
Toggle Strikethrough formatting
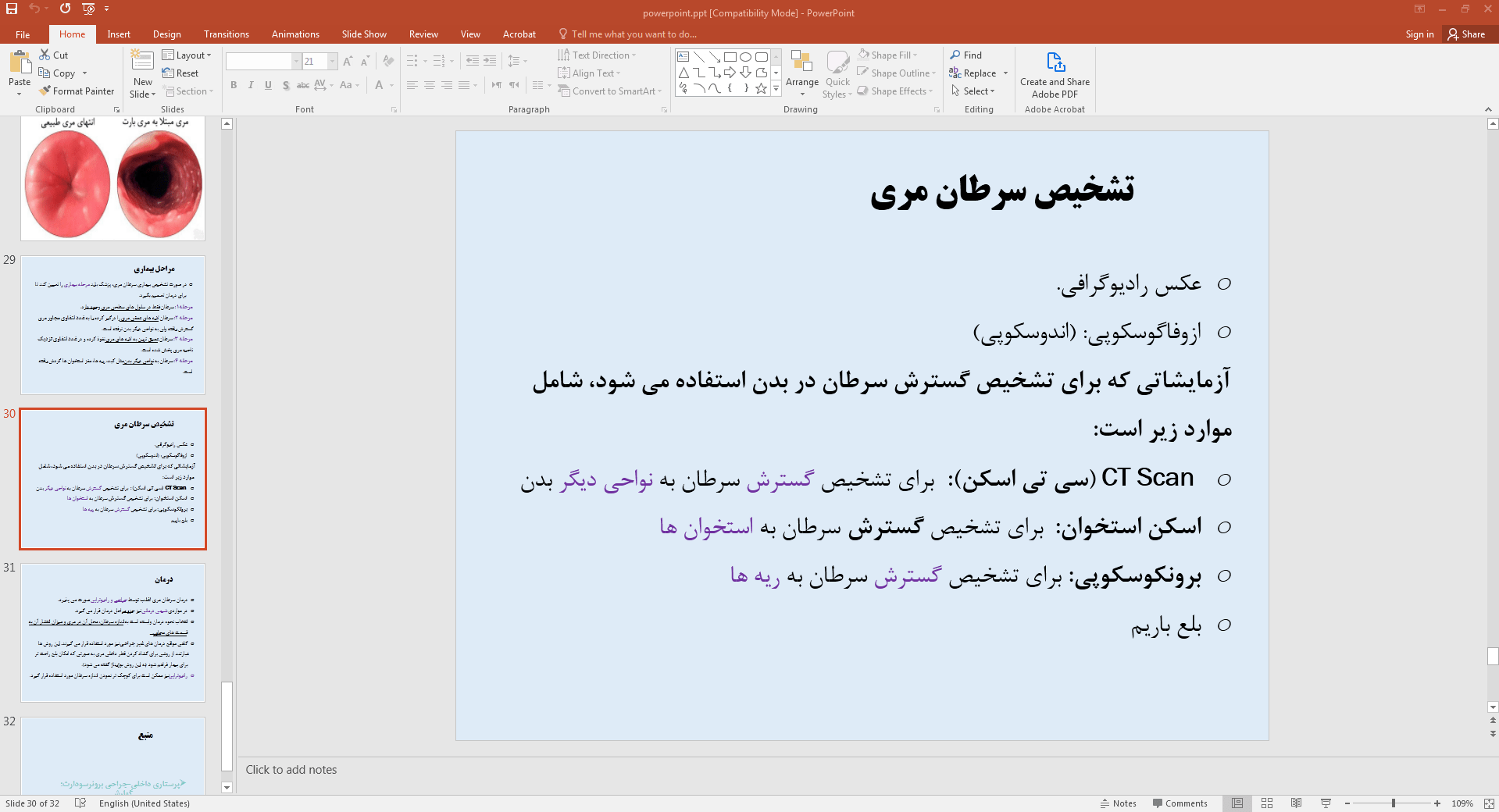(x=303, y=85)
